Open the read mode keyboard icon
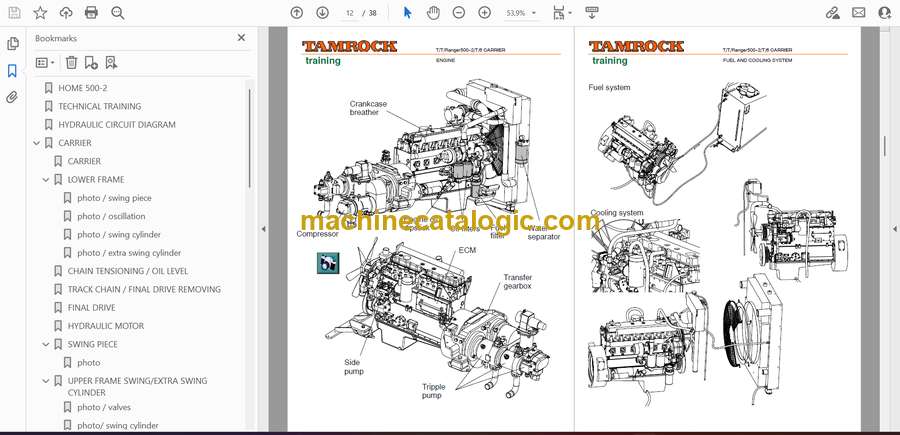Image resolution: width=900 pixels, height=435 pixels. tap(592, 13)
